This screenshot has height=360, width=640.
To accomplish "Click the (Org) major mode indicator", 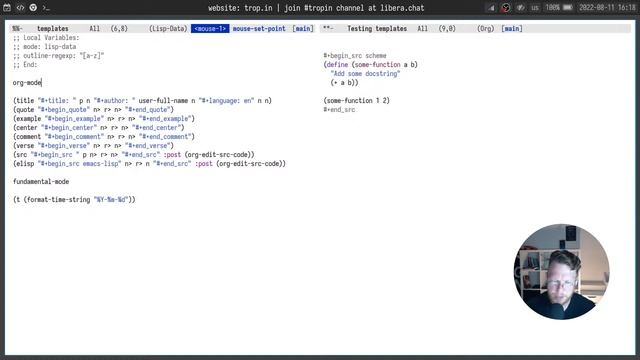I will coord(485,29).
